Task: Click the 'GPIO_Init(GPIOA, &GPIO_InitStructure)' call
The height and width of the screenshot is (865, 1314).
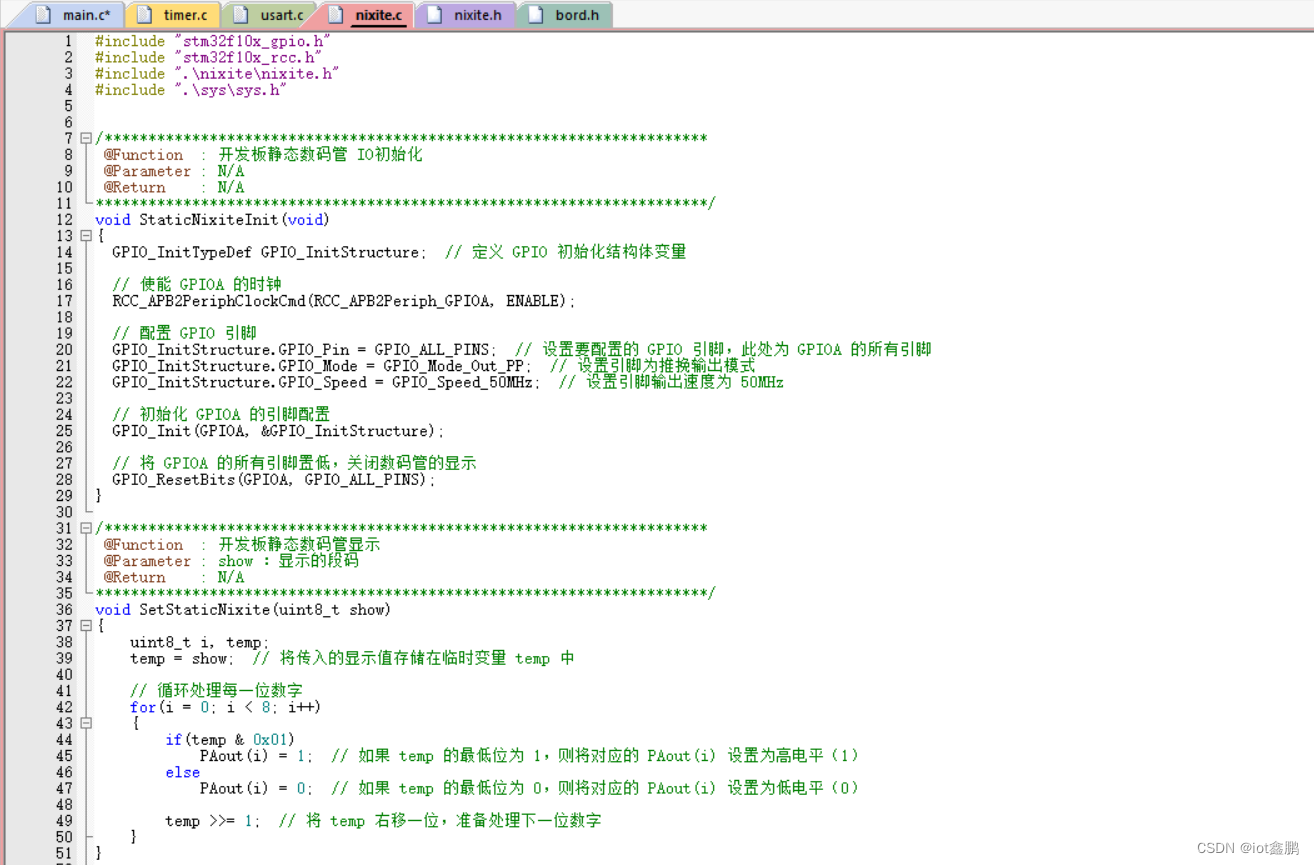Action: 278,431
